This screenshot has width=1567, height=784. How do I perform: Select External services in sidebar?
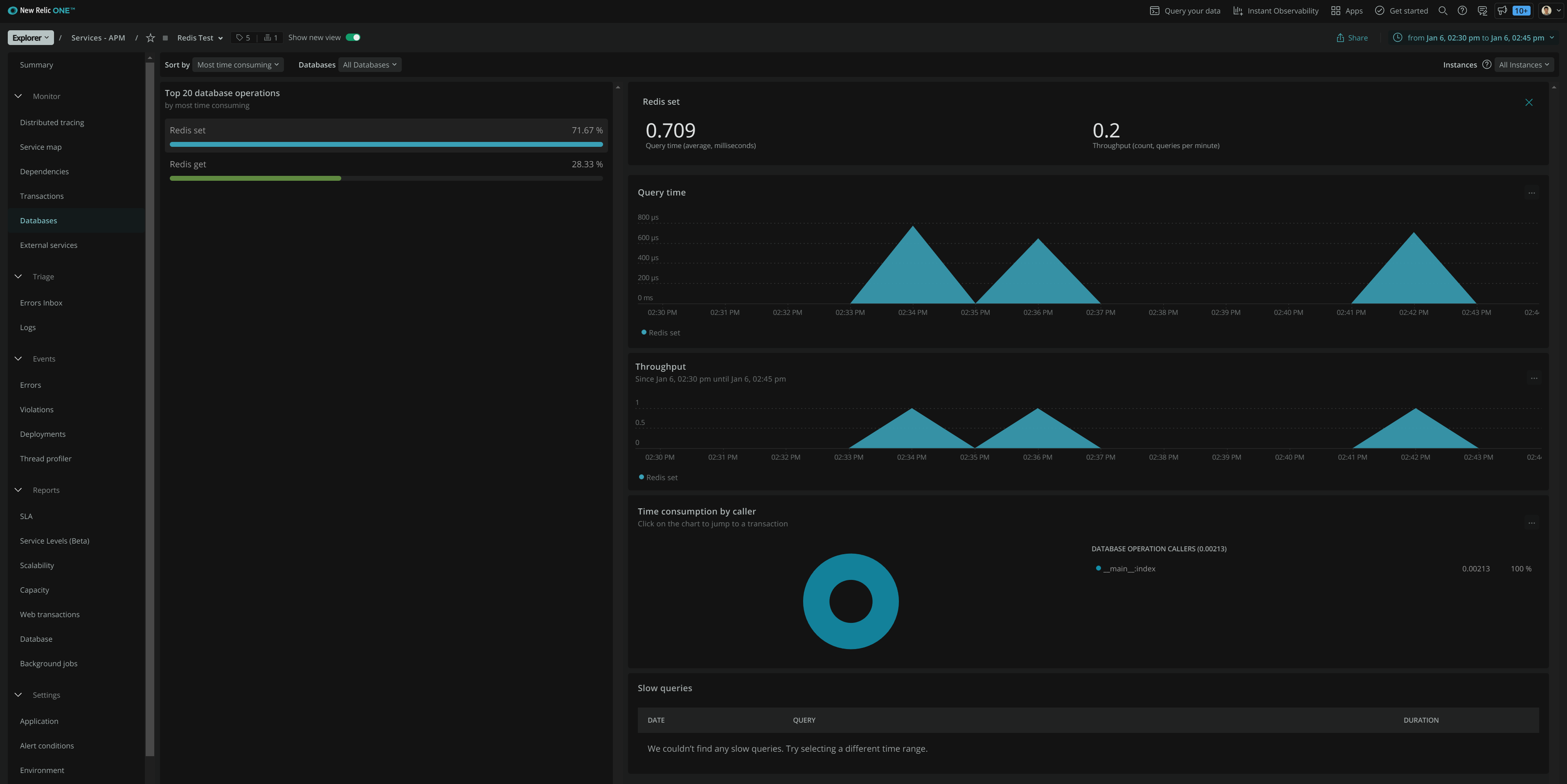(x=49, y=245)
